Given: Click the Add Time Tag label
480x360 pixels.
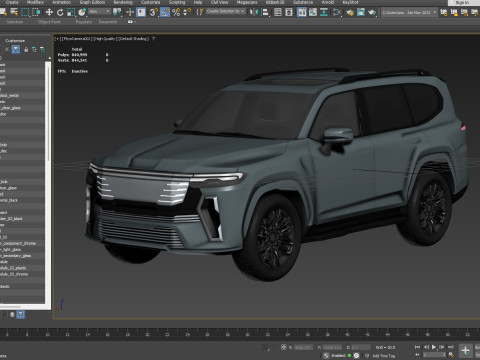Looking at the screenshot, I should [383, 356].
